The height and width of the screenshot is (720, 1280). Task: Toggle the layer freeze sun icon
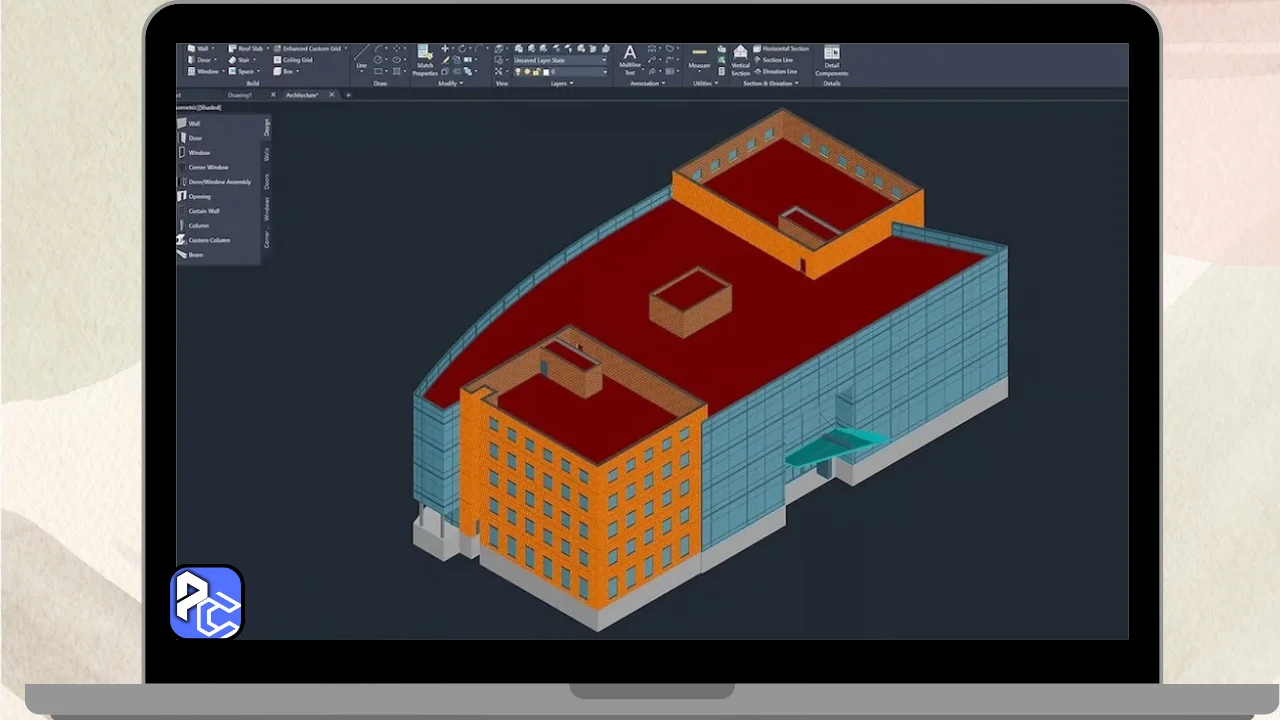coord(528,72)
